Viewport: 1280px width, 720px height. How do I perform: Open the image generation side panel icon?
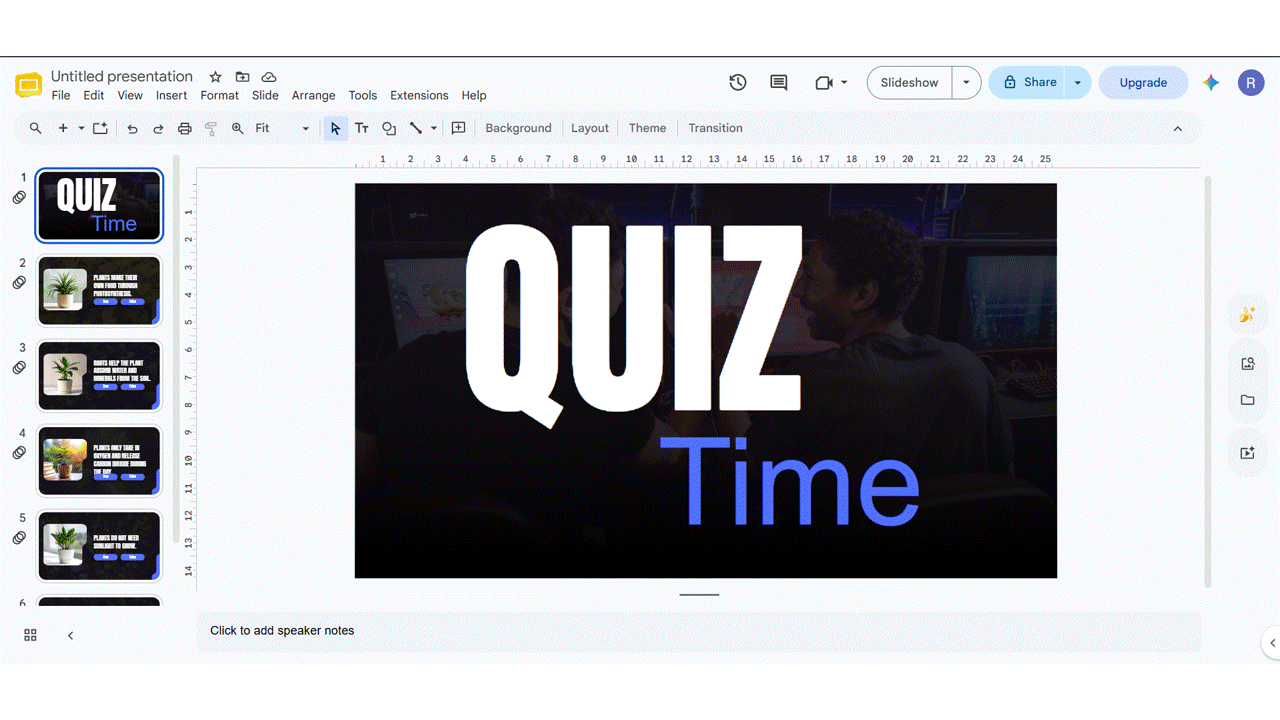point(1247,315)
